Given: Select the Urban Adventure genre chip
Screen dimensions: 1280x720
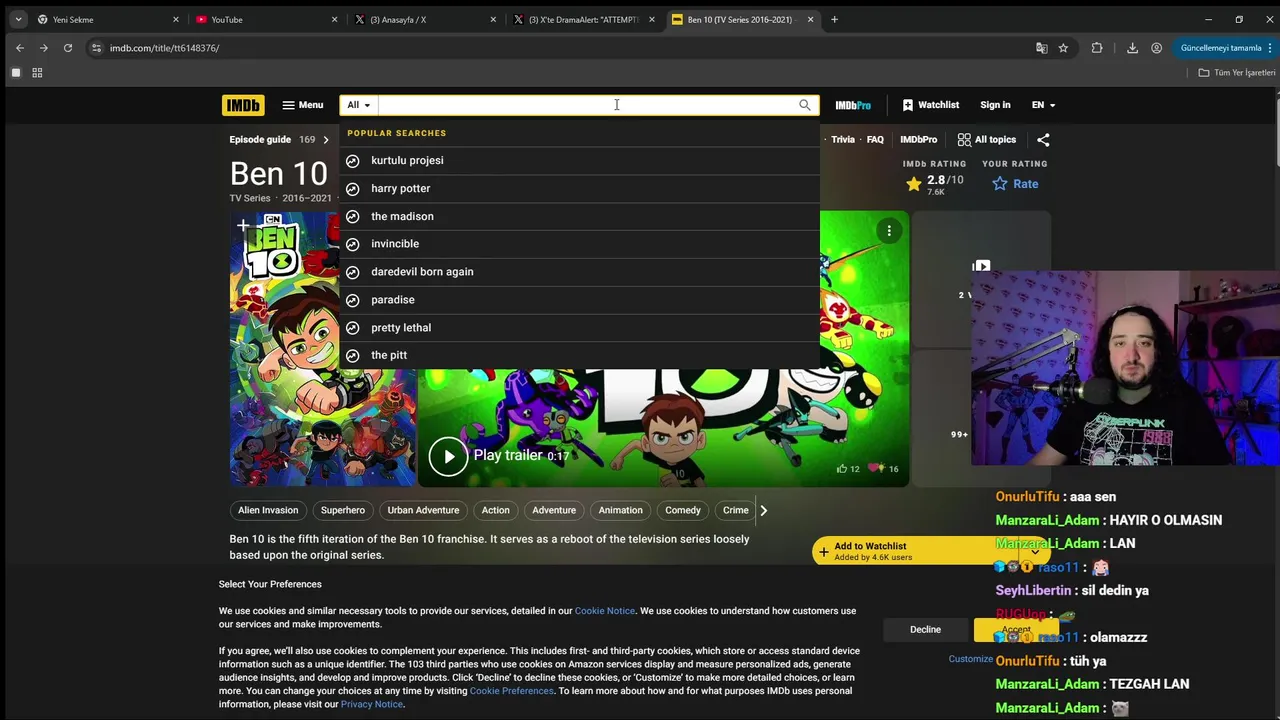Looking at the screenshot, I should pos(423,510).
